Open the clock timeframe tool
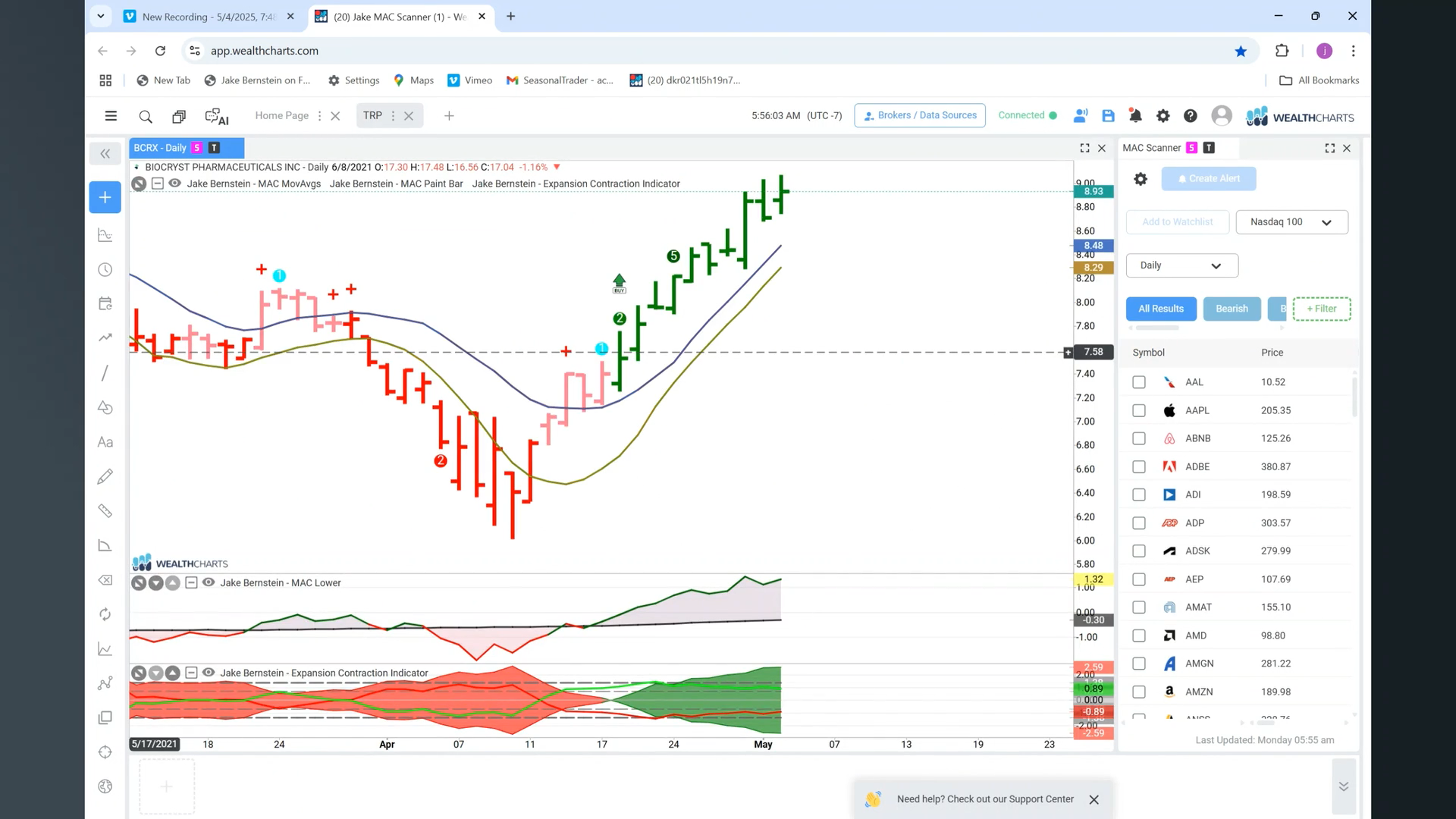The image size is (1456, 819). tap(105, 270)
